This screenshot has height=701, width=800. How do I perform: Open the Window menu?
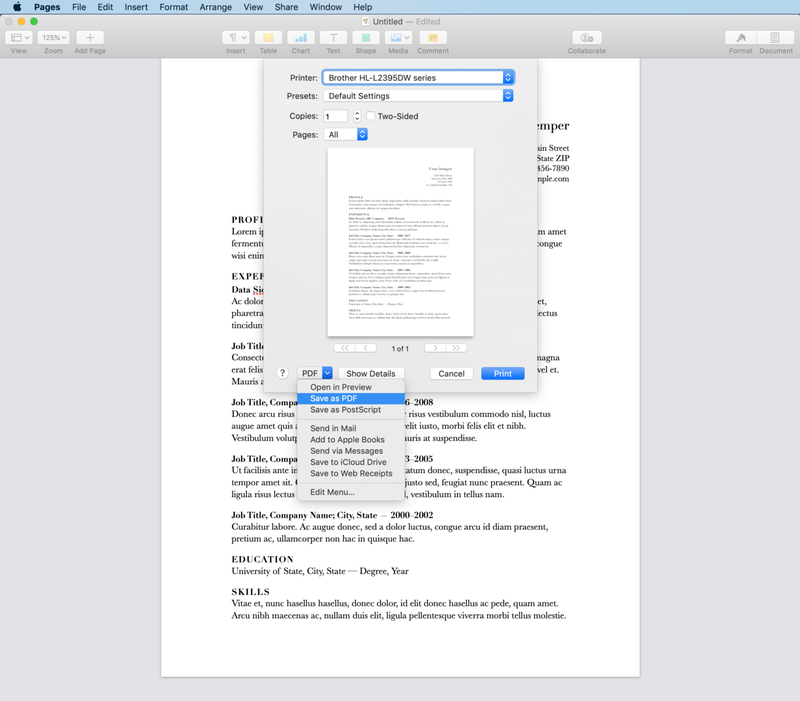click(x=326, y=7)
